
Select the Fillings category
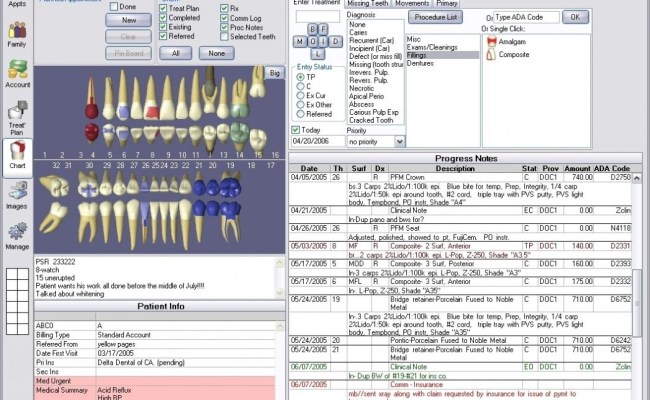[442, 55]
